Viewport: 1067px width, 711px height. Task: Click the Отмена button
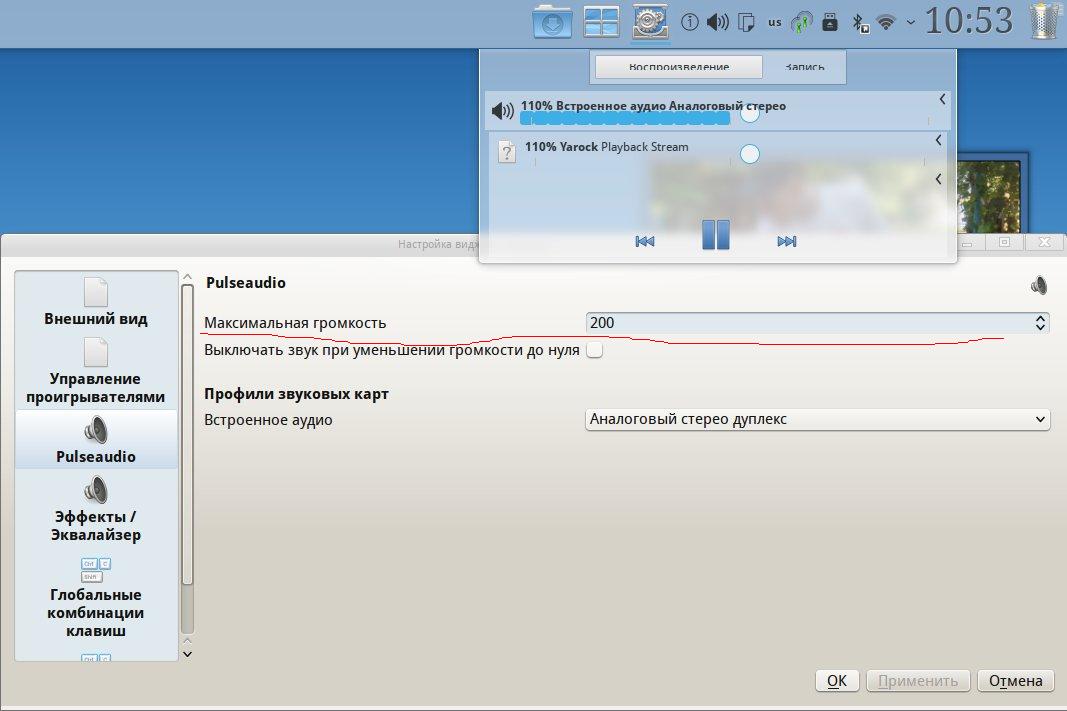point(1015,680)
